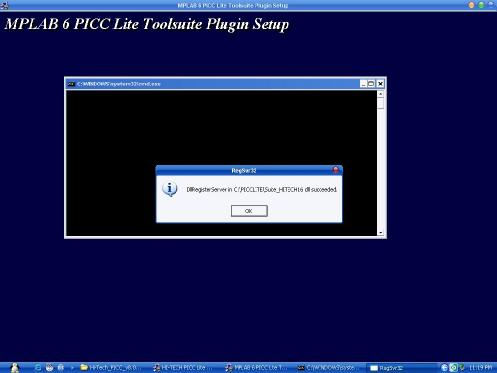Click the console scrollbar up arrow
The width and height of the screenshot is (497, 373).
point(380,94)
